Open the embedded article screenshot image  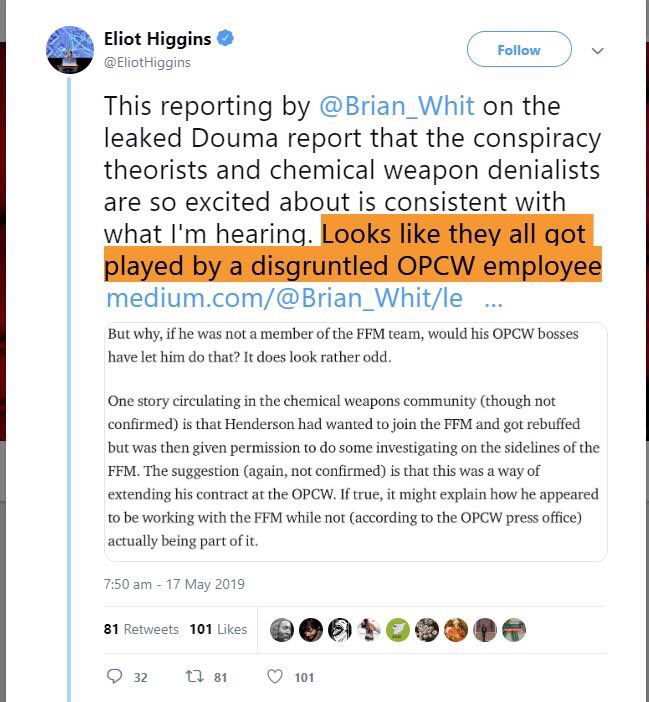356,441
